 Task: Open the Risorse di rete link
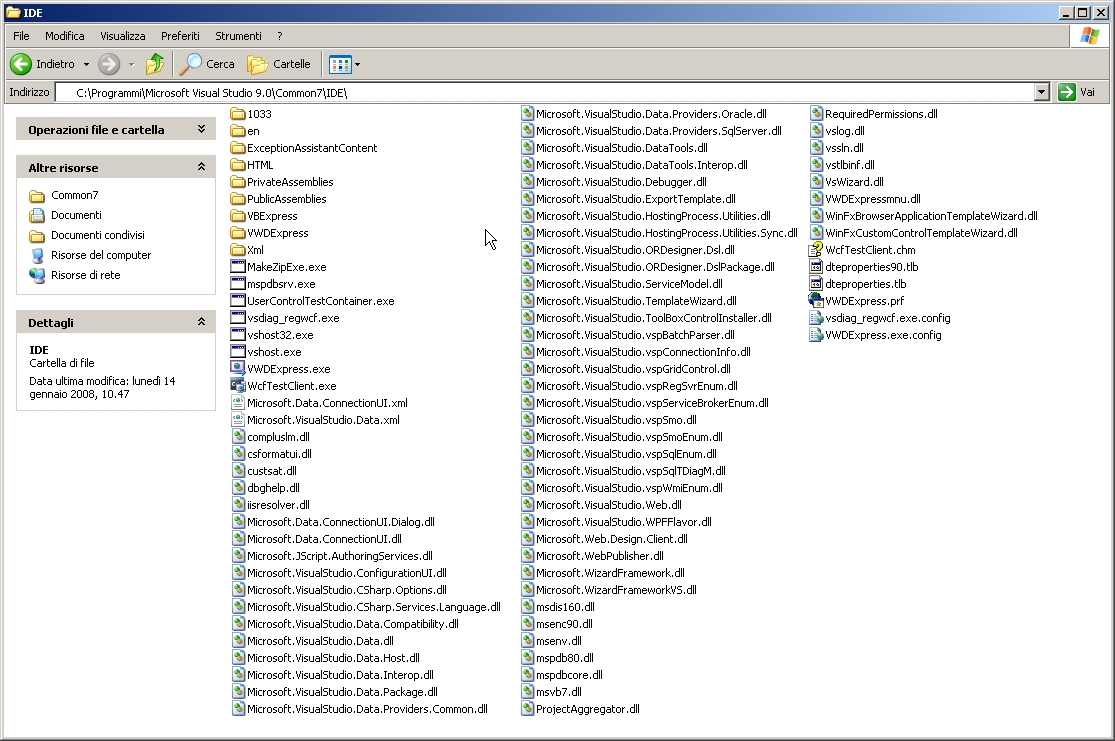pos(85,274)
